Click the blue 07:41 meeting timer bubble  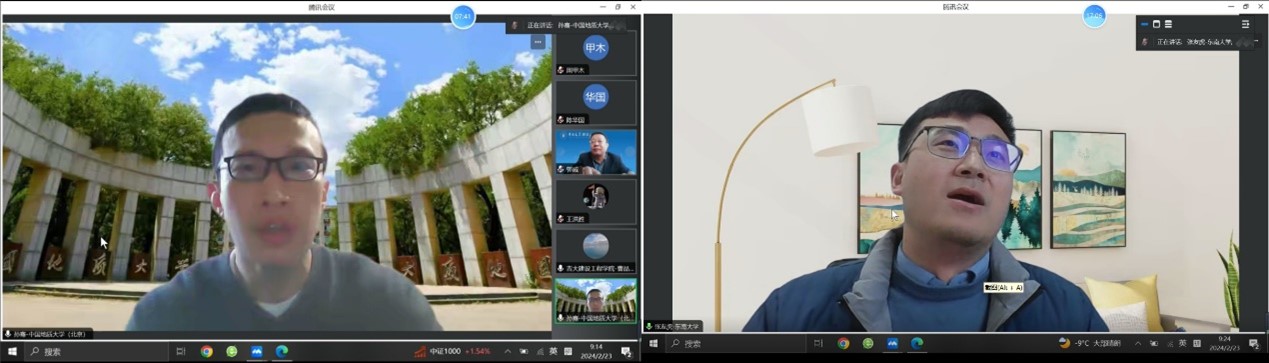[463, 17]
